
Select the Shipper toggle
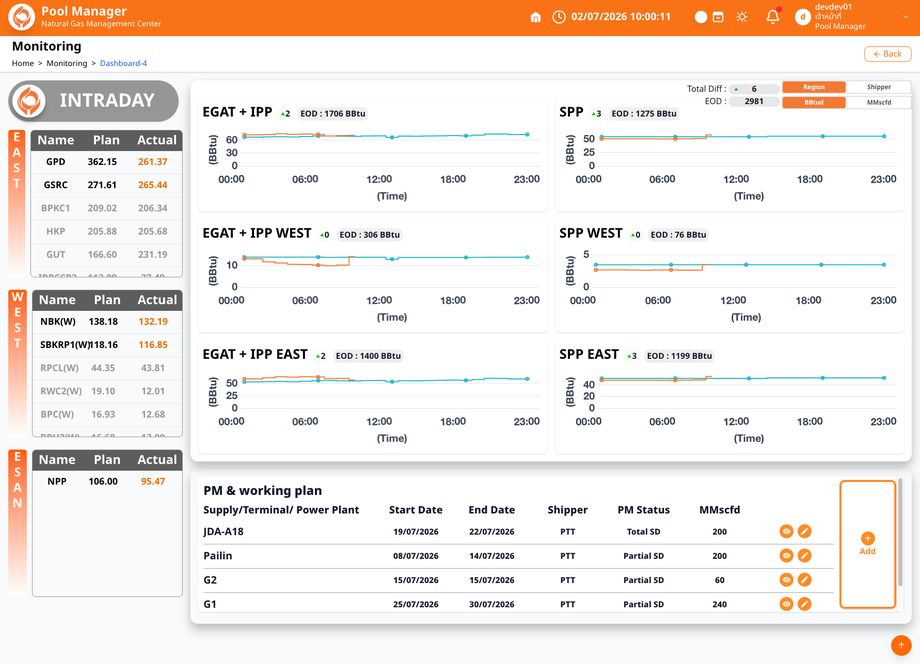click(878, 87)
